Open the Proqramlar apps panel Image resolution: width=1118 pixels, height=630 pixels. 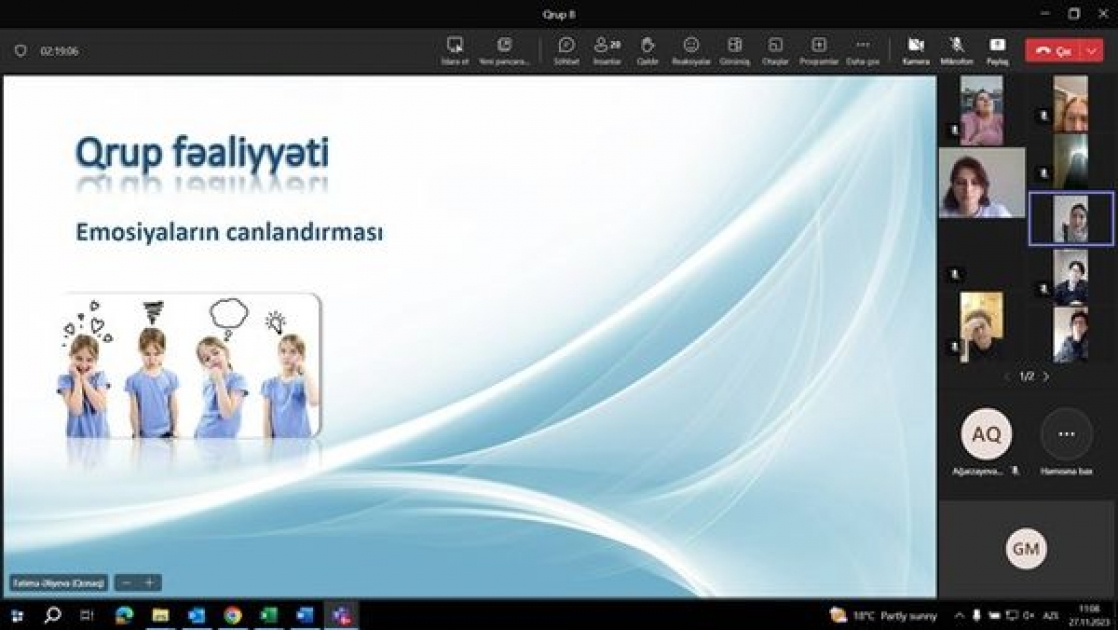point(819,50)
